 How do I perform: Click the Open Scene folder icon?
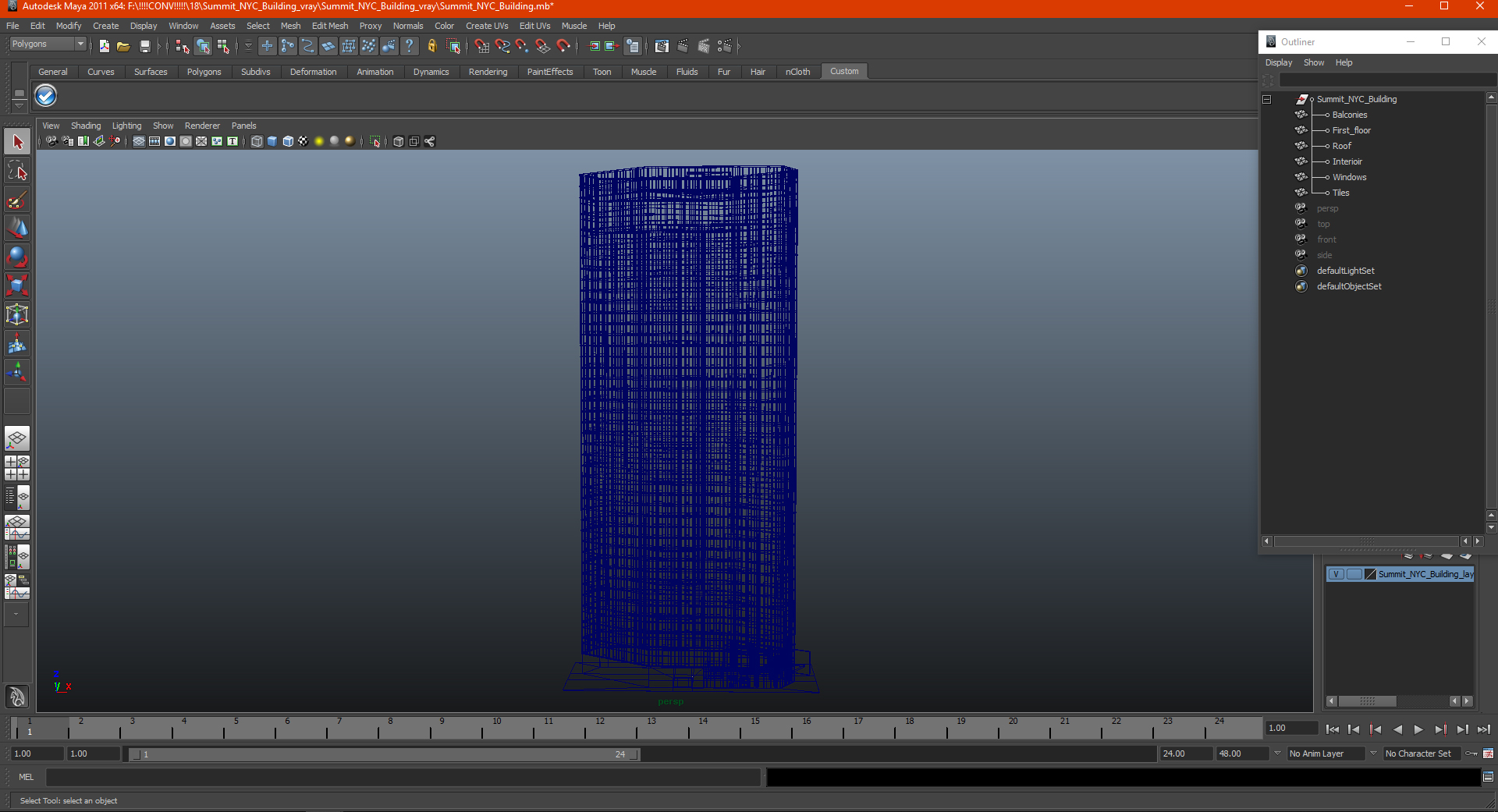coord(123,47)
